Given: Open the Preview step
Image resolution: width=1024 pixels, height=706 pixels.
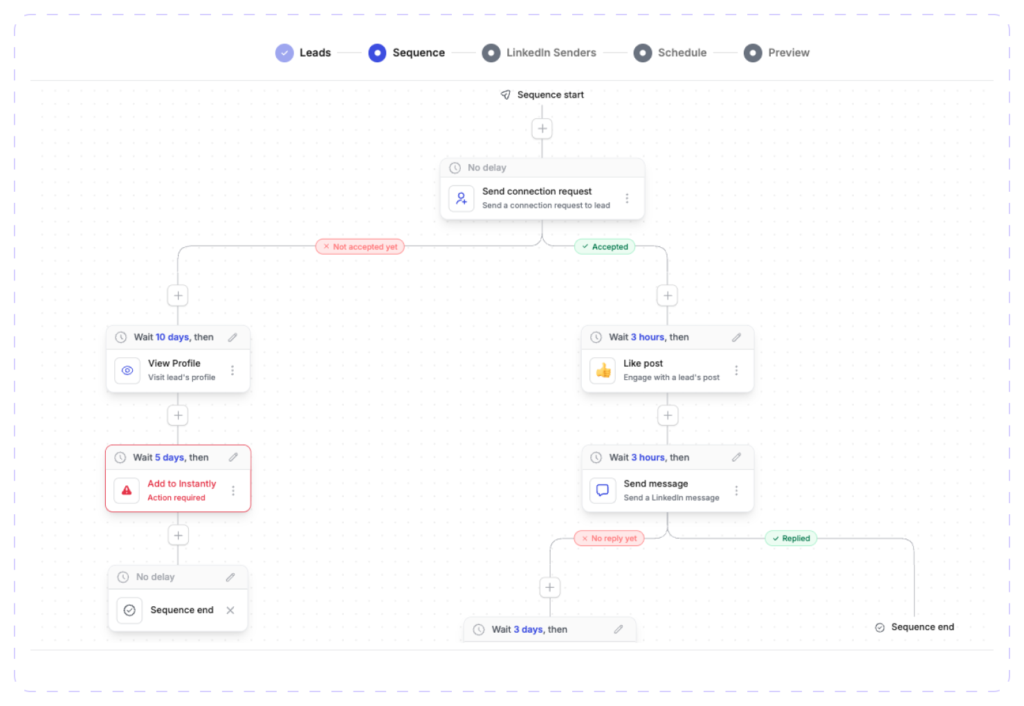Looking at the screenshot, I should 776,53.
